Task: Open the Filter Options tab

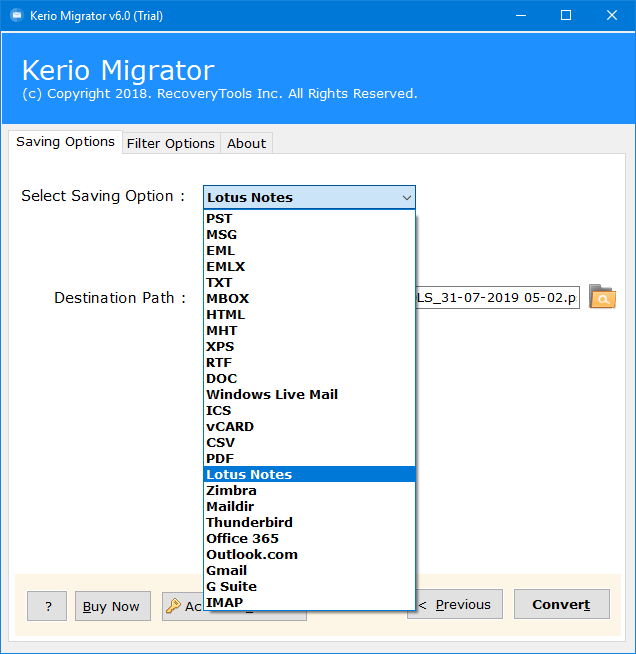Action: click(x=171, y=143)
